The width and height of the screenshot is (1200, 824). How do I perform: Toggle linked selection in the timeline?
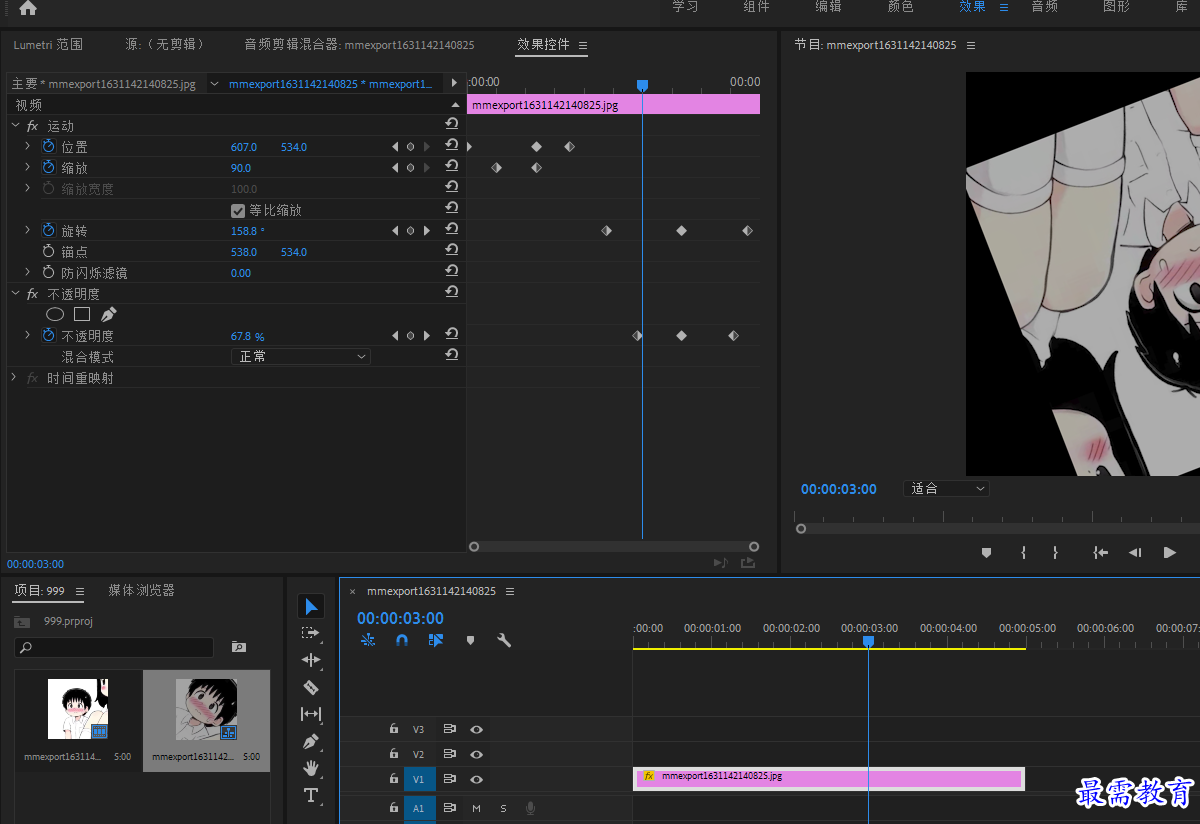tap(435, 640)
